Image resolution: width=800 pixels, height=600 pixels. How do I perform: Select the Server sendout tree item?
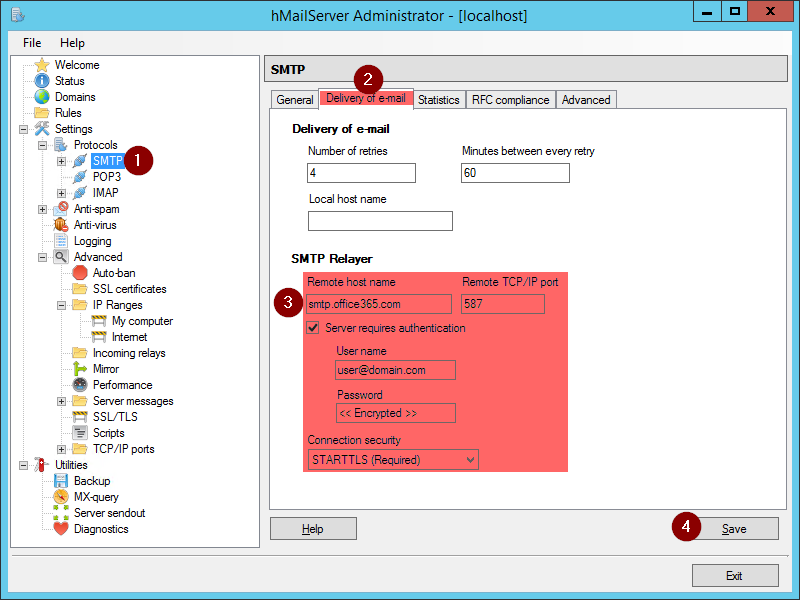[x=109, y=513]
